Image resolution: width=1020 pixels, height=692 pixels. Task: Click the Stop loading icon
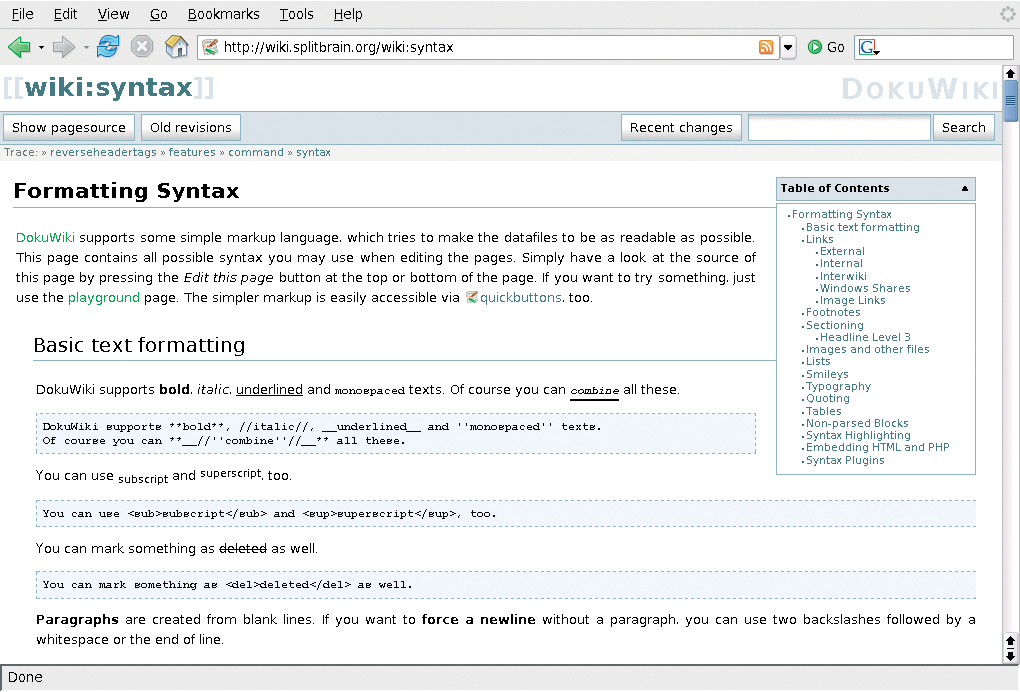(x=142, y=47)
